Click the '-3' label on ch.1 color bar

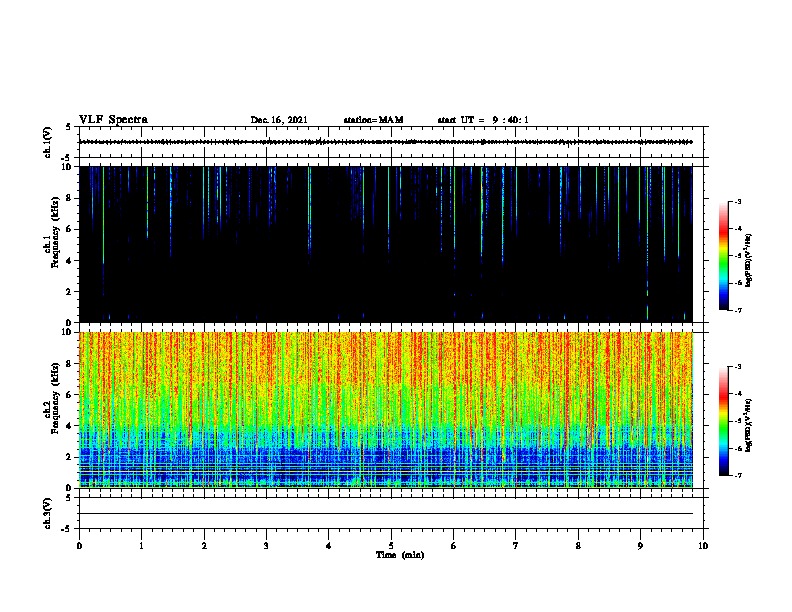click(737, 201)
